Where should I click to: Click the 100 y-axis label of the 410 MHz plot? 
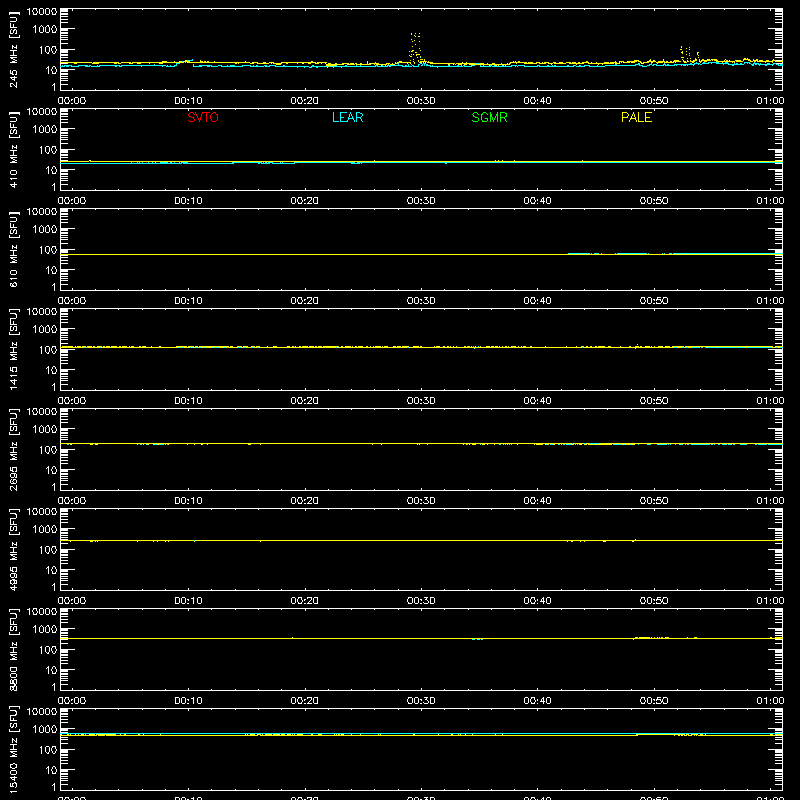coord(49,150)
